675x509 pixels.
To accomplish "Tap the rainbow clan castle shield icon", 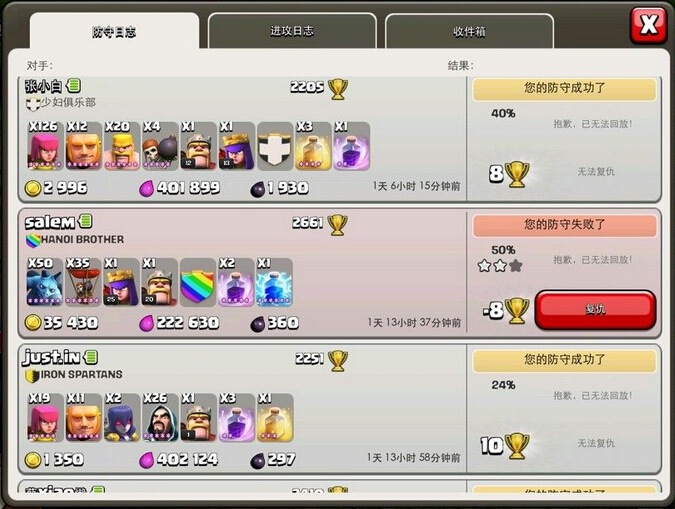I will tap(198, 282).
